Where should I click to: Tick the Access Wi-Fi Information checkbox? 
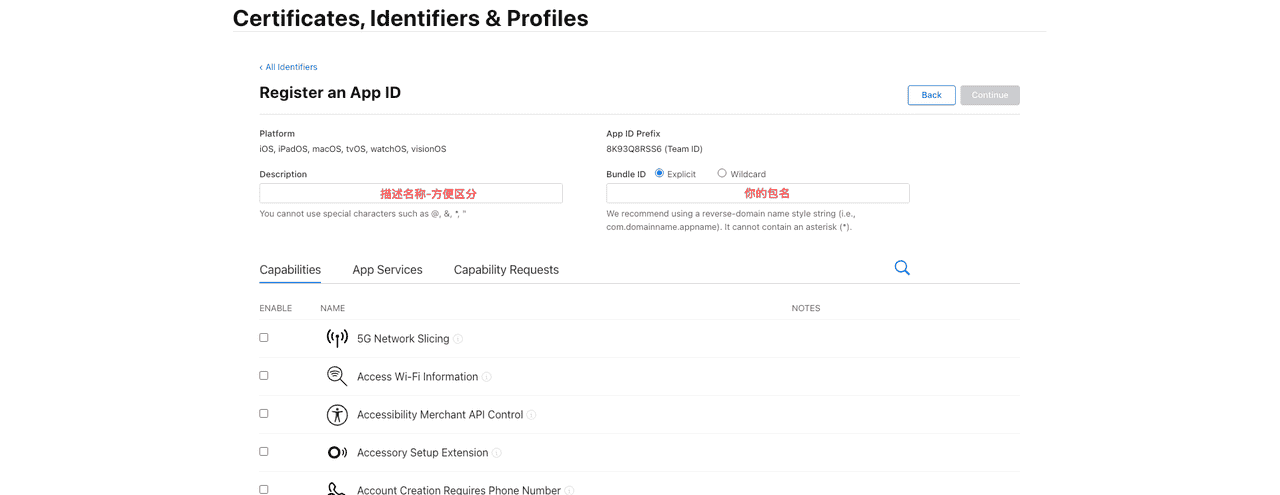pos(264,376)
